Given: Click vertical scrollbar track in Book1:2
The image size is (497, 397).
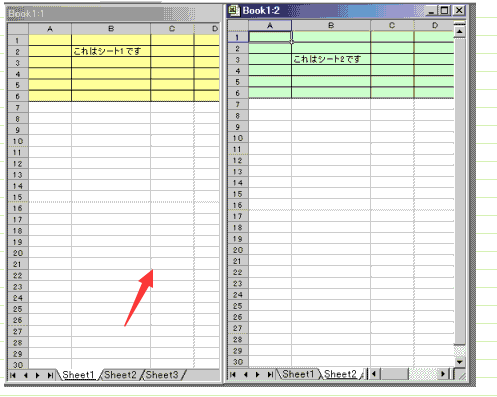Looking at the screenshot, I should tap(460, 351).
